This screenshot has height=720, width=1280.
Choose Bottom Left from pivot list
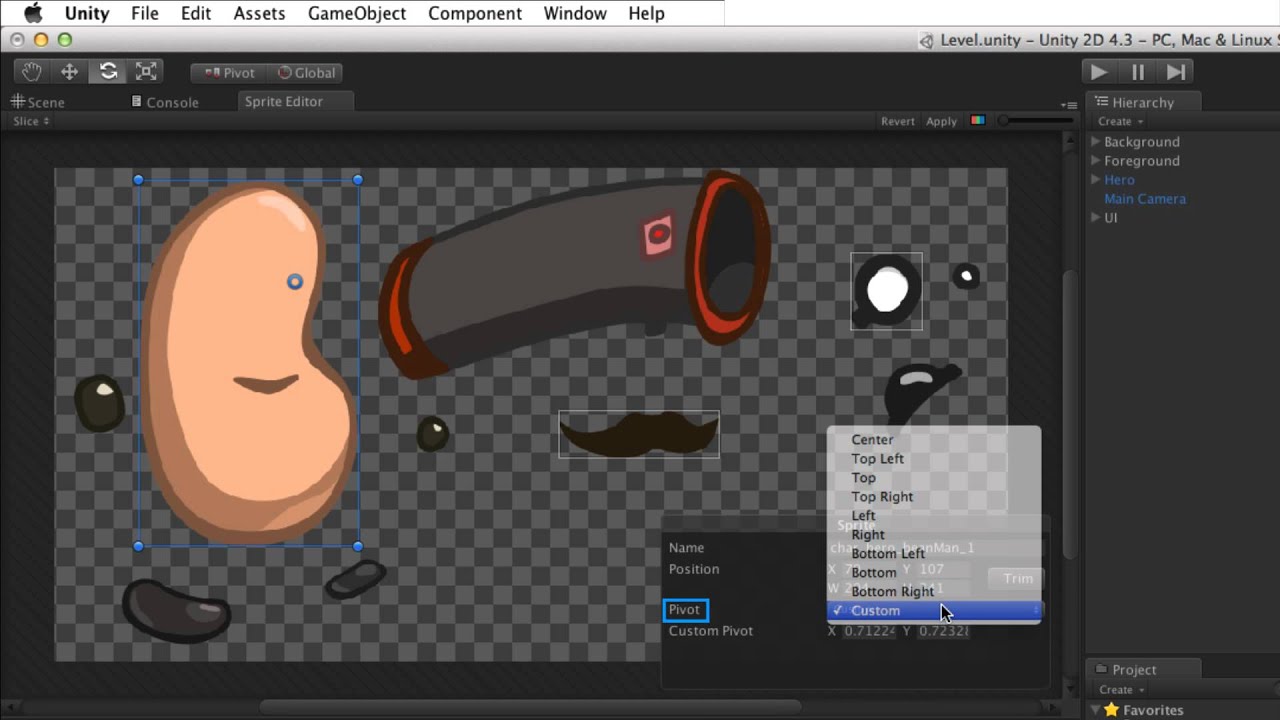pyautogui.click(x=887, y=554)
